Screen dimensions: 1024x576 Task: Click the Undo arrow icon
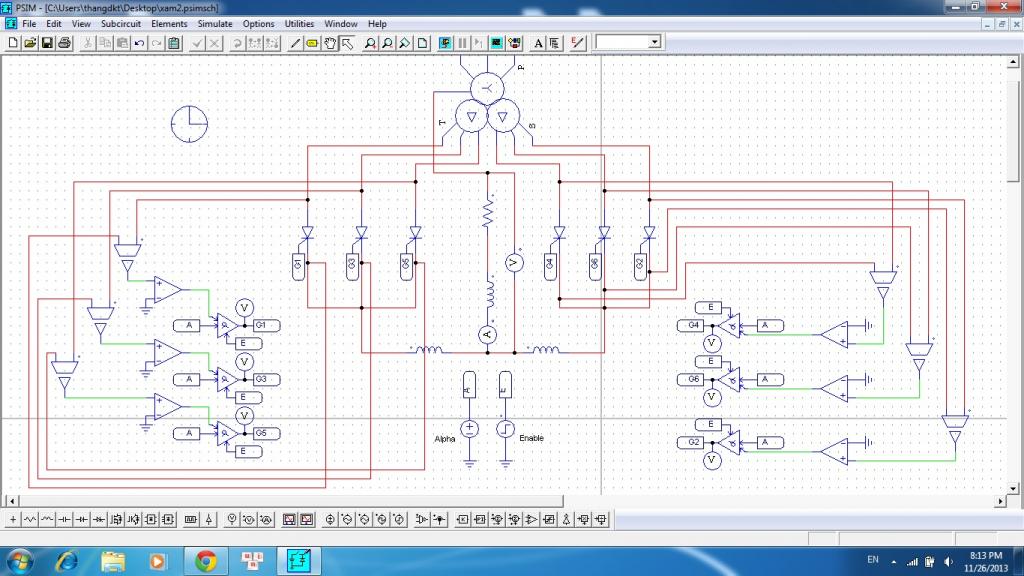coord(139,43)
